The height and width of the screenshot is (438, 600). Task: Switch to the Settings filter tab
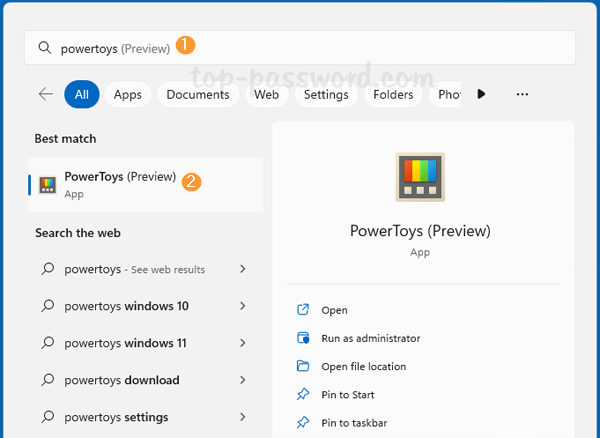[326, 94]
